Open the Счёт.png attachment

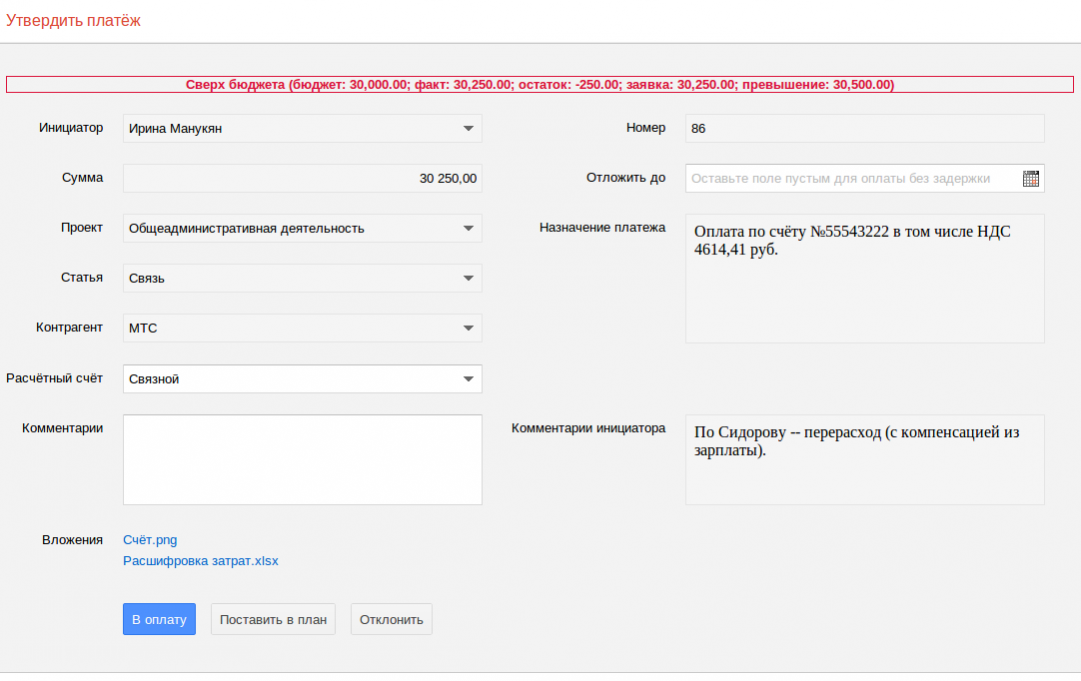point(150,540)
